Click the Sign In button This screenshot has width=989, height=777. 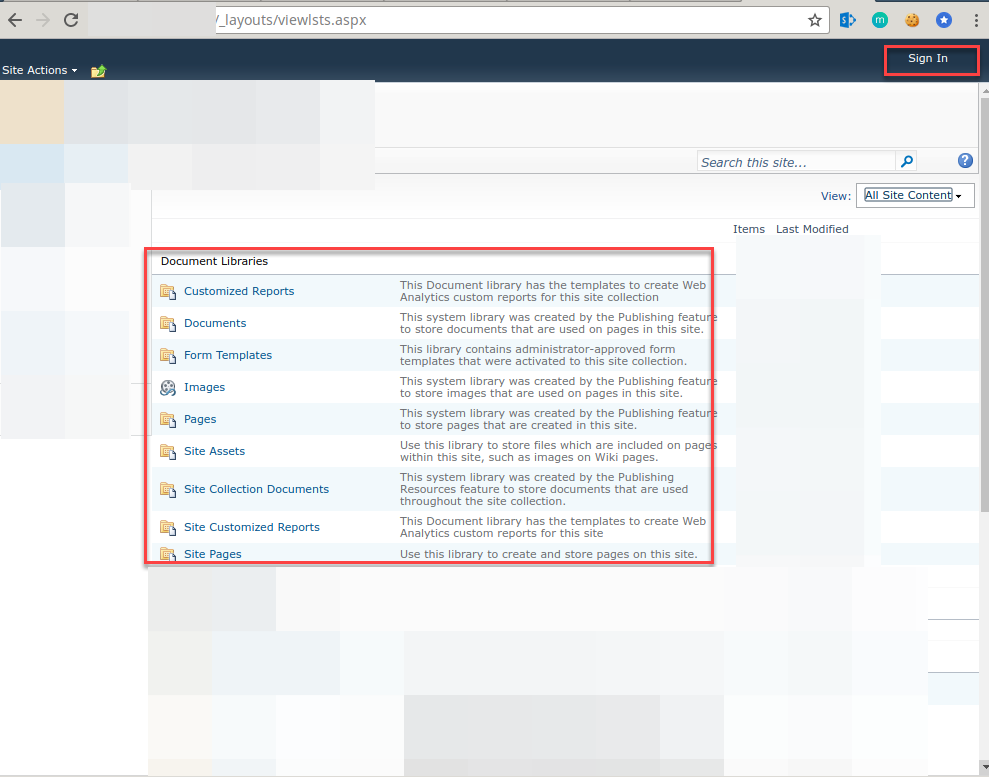click(x=930, y=59)
